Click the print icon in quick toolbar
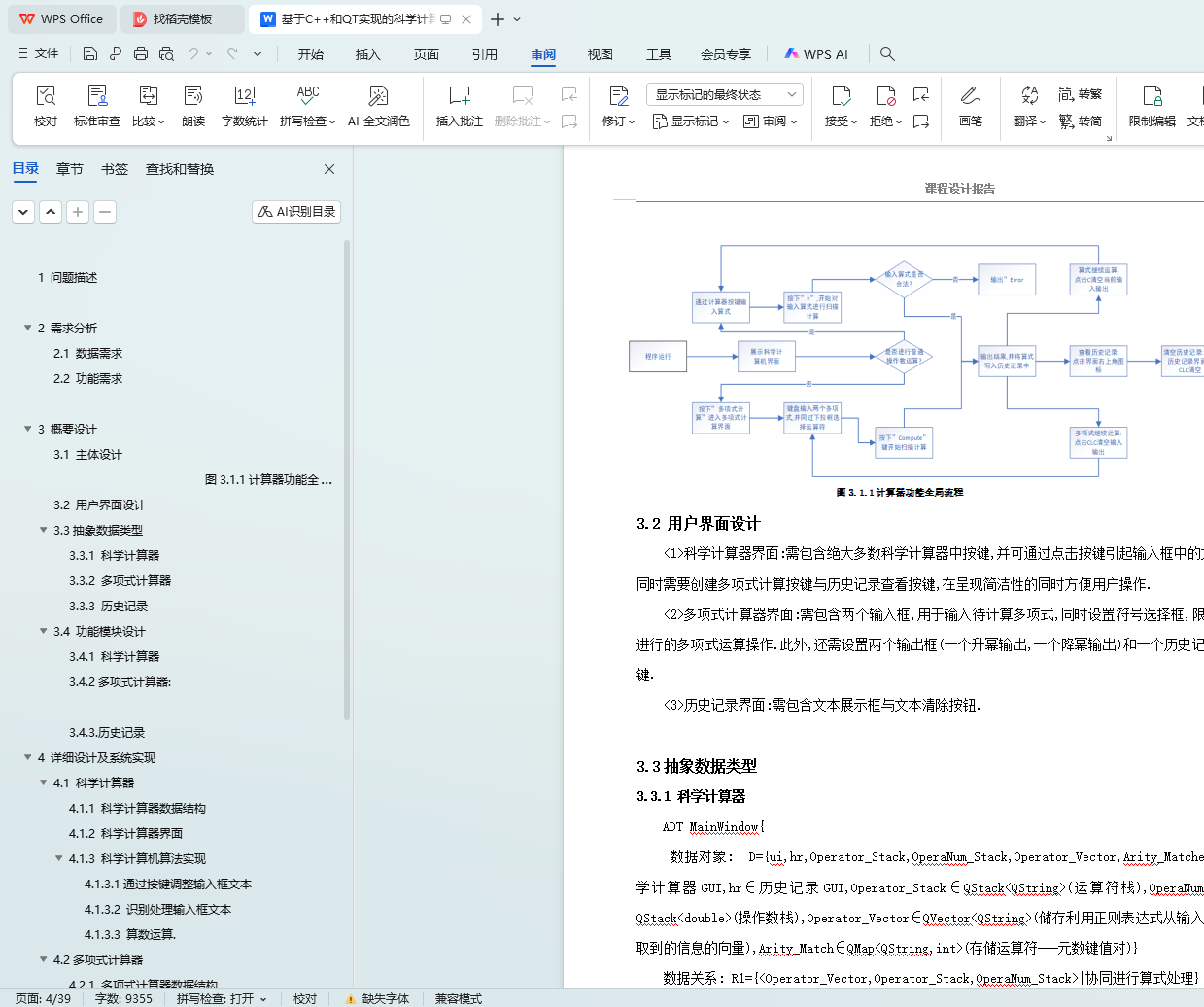The height and width of the screenshot is (1007, 1204). tap(141, 53)
